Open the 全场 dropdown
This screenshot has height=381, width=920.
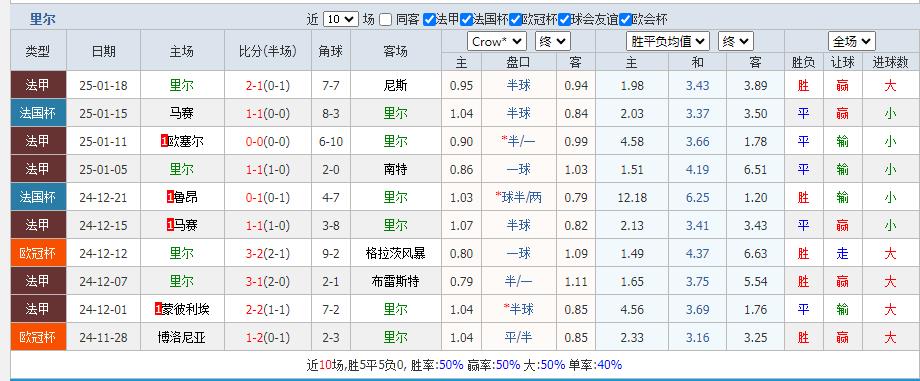click(852, 41)
